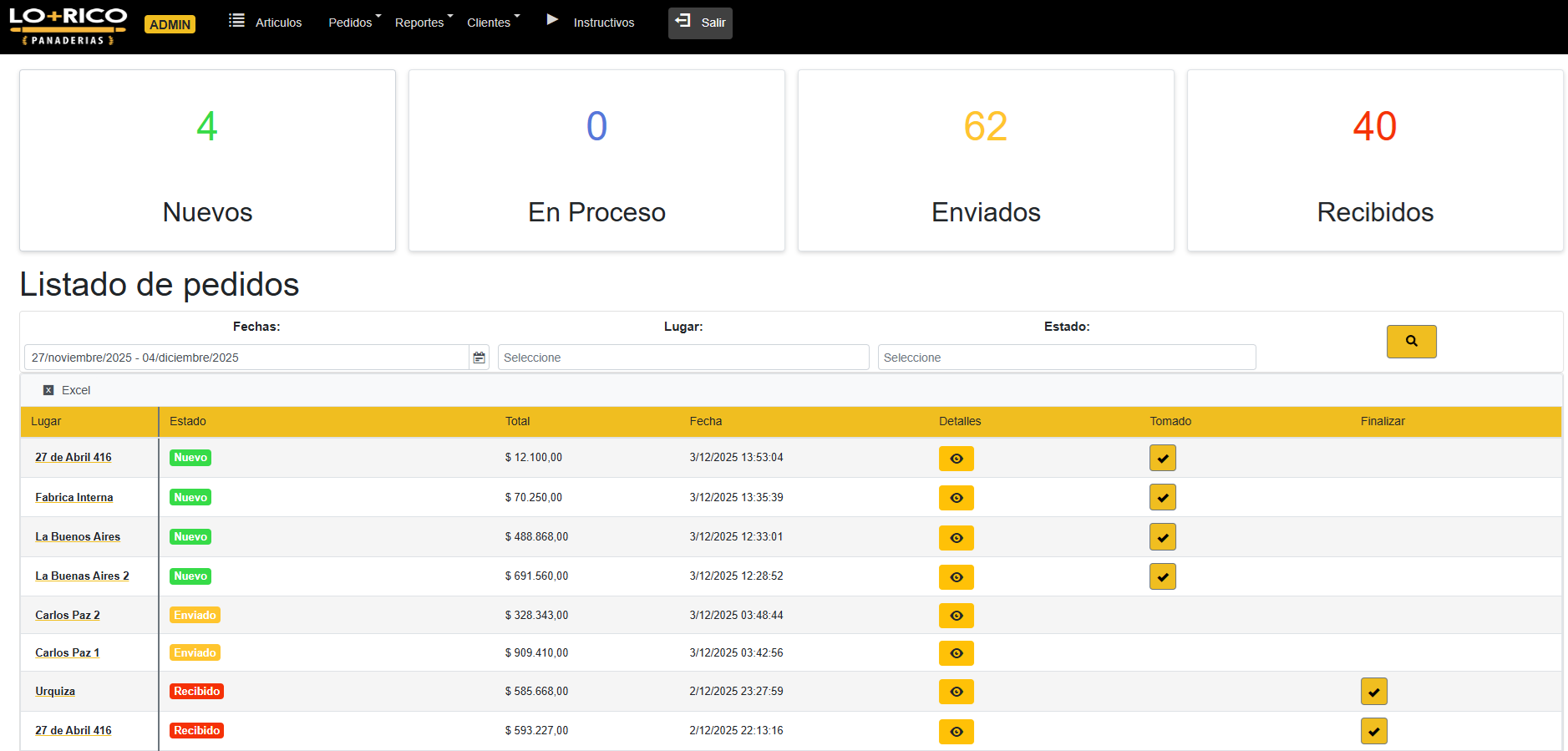Click the Lo+Rico Panaderias logo
The width and height of the screenshot is (1568, 751).
click(x=69, y=25)
